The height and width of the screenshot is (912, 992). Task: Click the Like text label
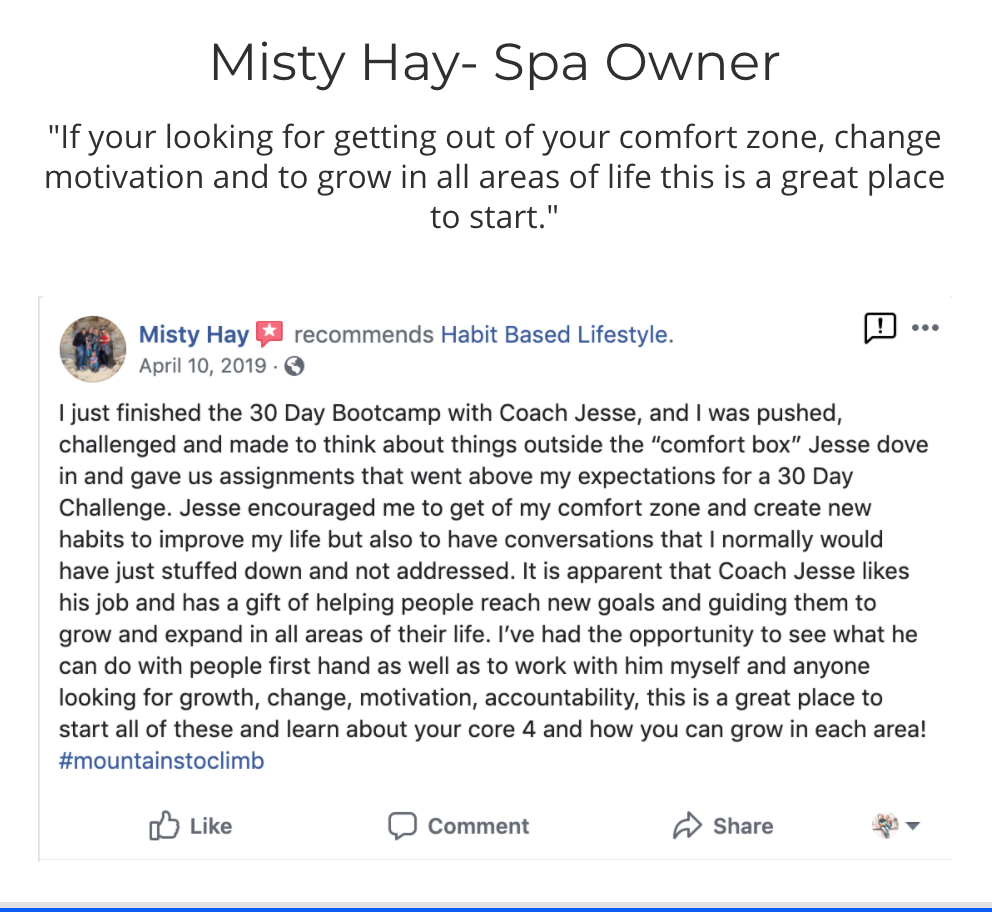(x=211, y=826)
